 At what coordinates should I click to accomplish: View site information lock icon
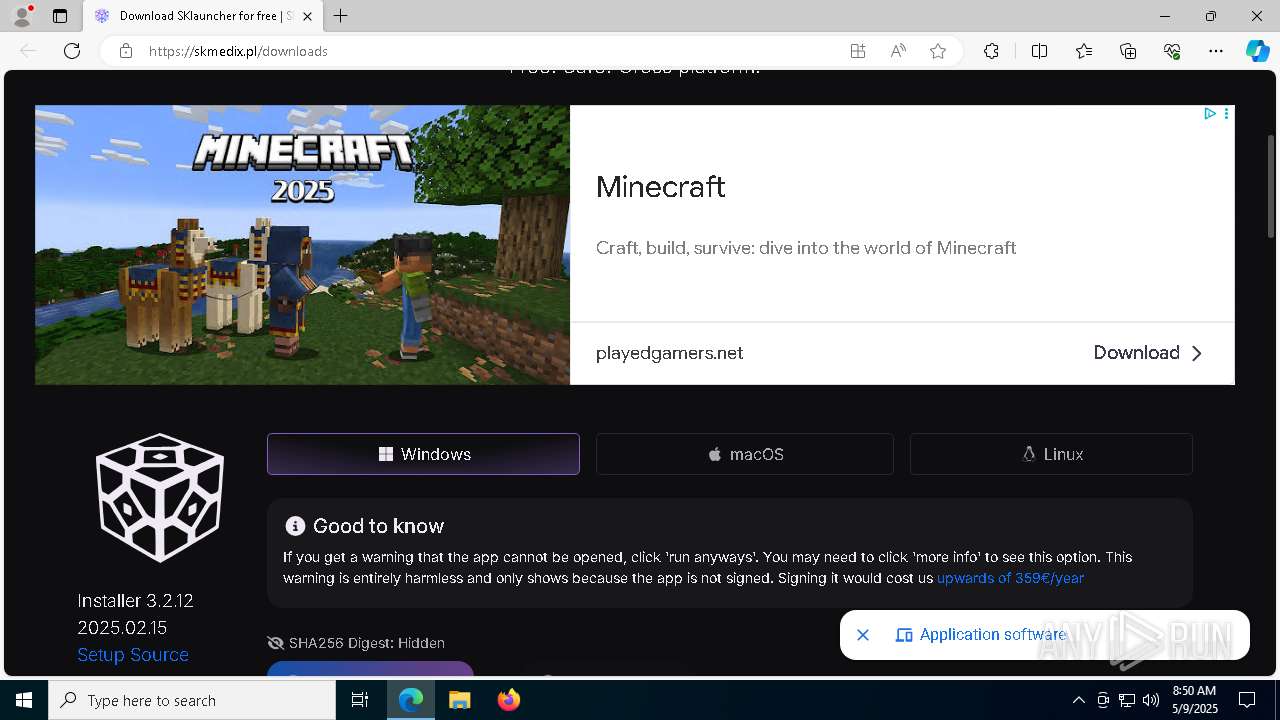(x=126, y=51)
